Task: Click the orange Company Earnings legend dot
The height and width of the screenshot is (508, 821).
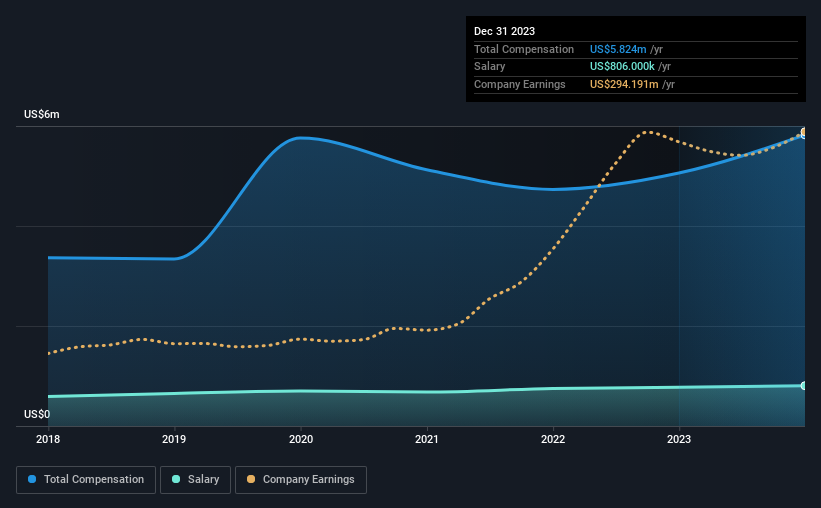Action: (251, 479)
